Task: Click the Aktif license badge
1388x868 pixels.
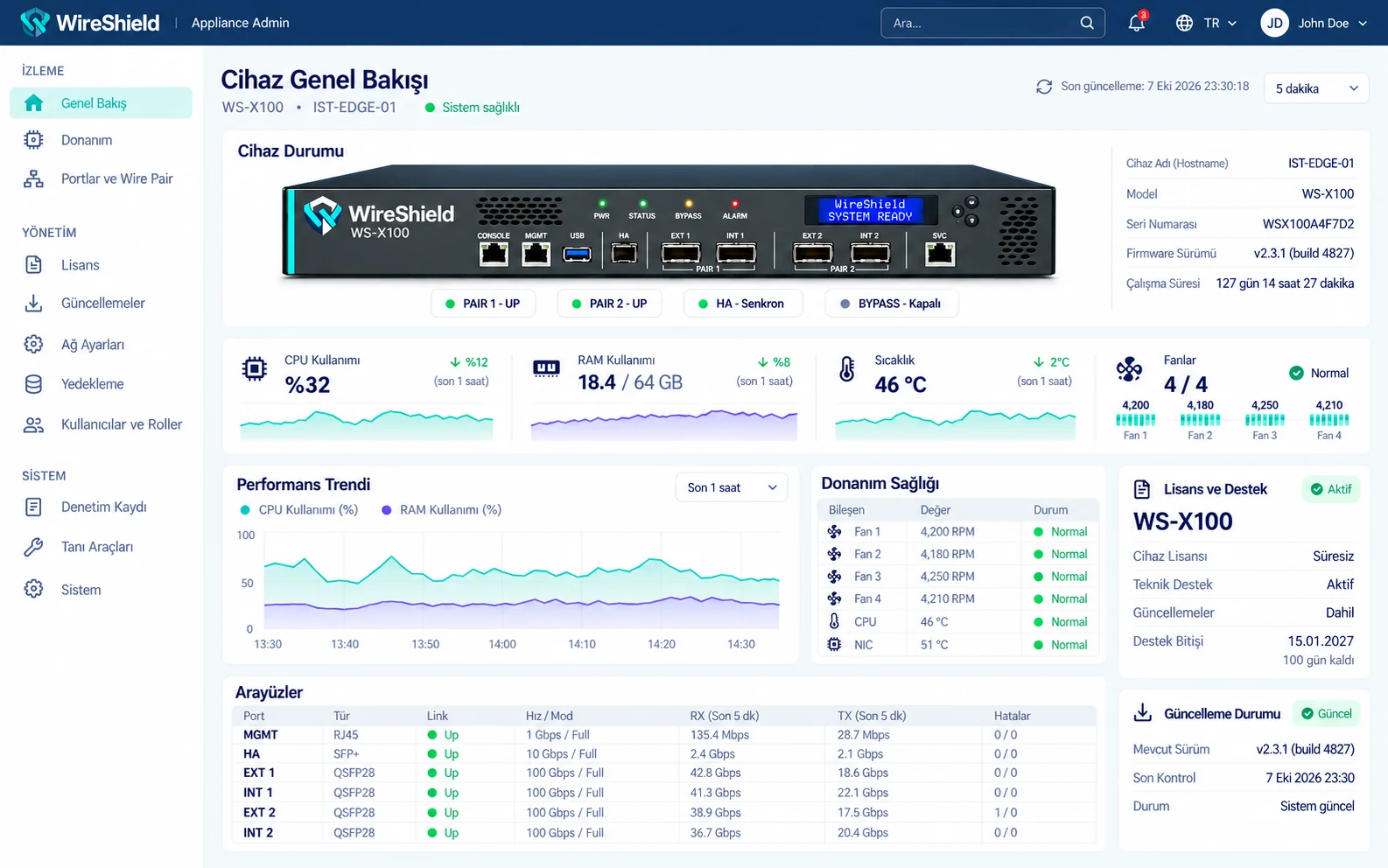Action: point(1331,489)
